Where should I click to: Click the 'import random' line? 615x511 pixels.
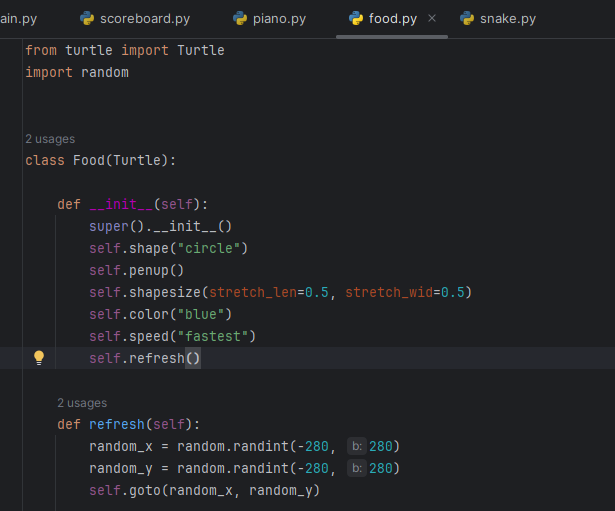point(77,72)
